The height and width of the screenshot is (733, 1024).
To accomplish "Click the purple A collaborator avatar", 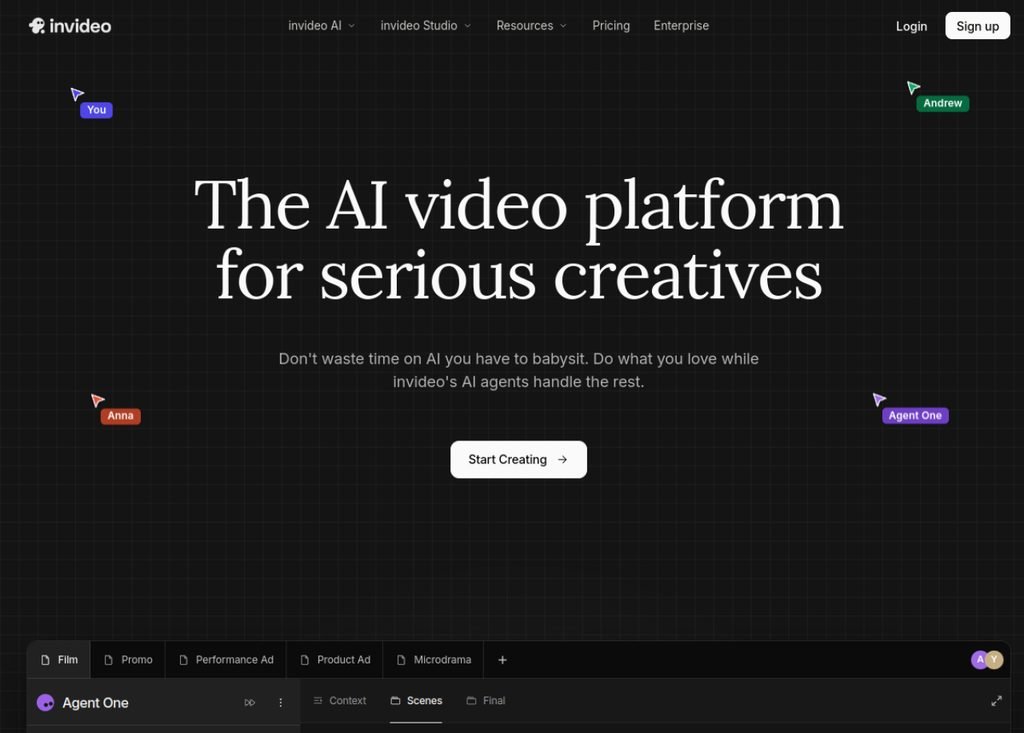I will [978, 660].
